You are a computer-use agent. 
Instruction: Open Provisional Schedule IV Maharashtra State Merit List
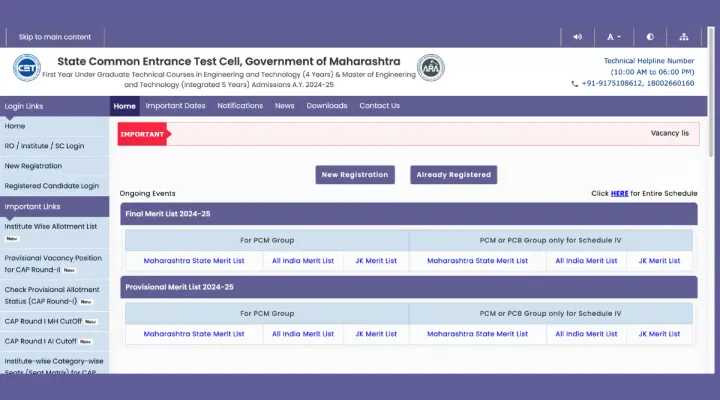478,334
